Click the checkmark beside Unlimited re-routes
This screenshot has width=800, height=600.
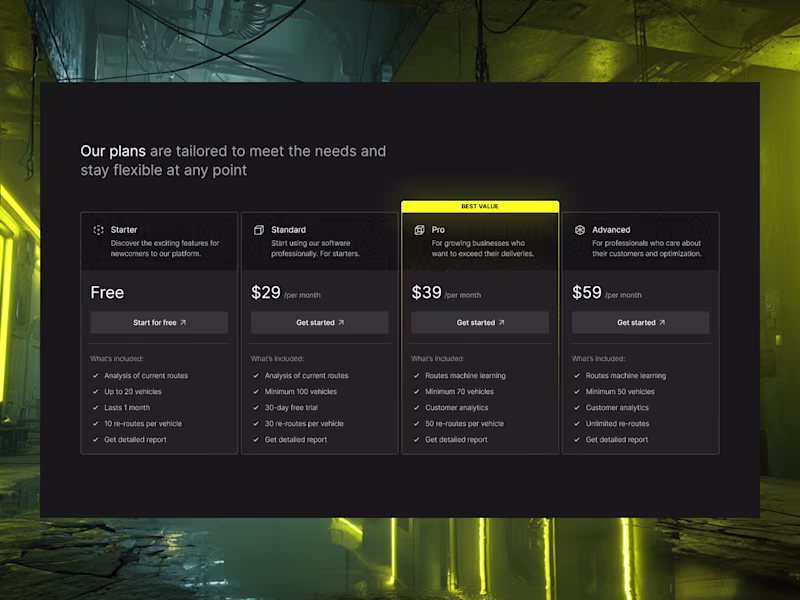(576, 424)
